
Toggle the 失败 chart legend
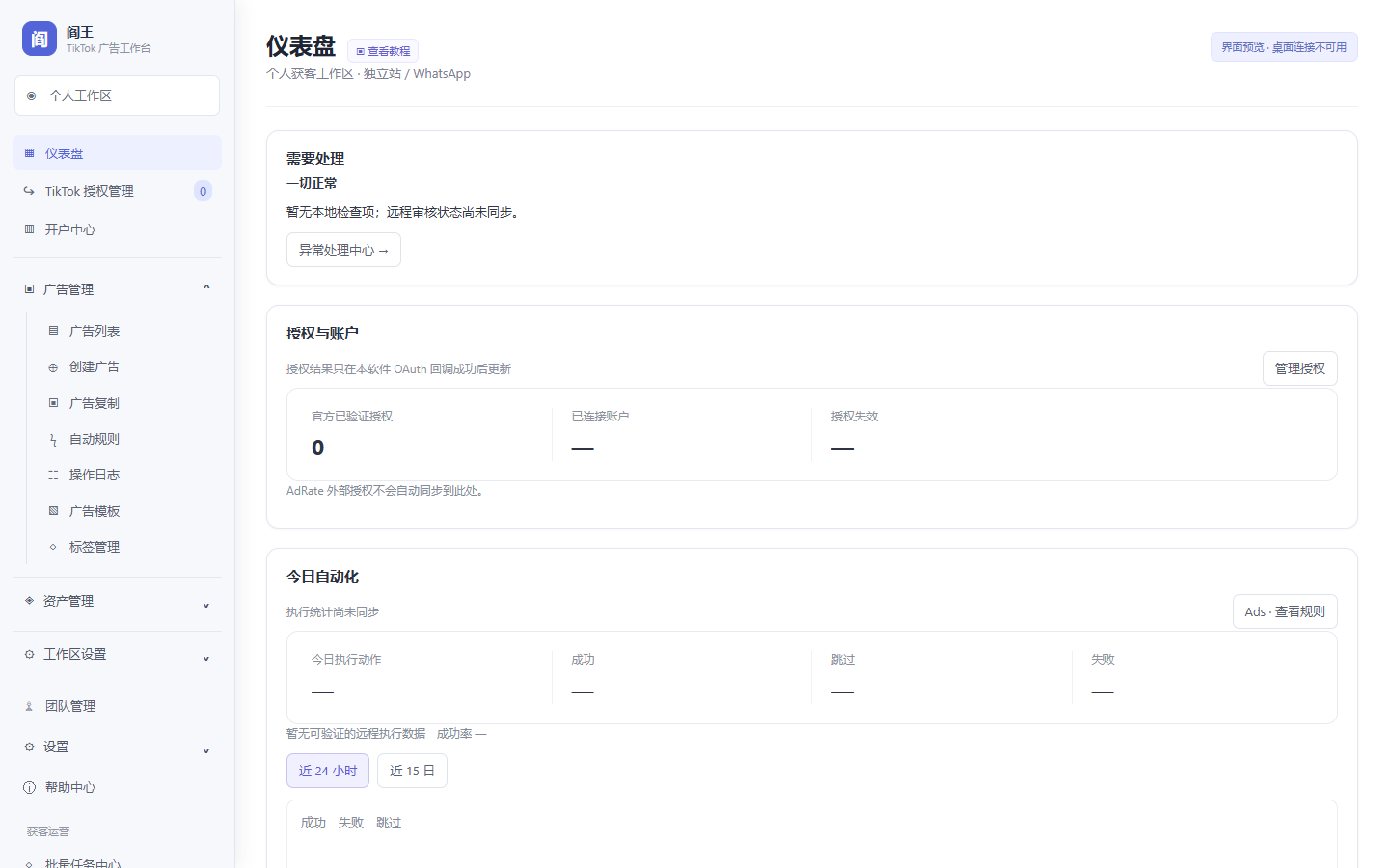351,823
